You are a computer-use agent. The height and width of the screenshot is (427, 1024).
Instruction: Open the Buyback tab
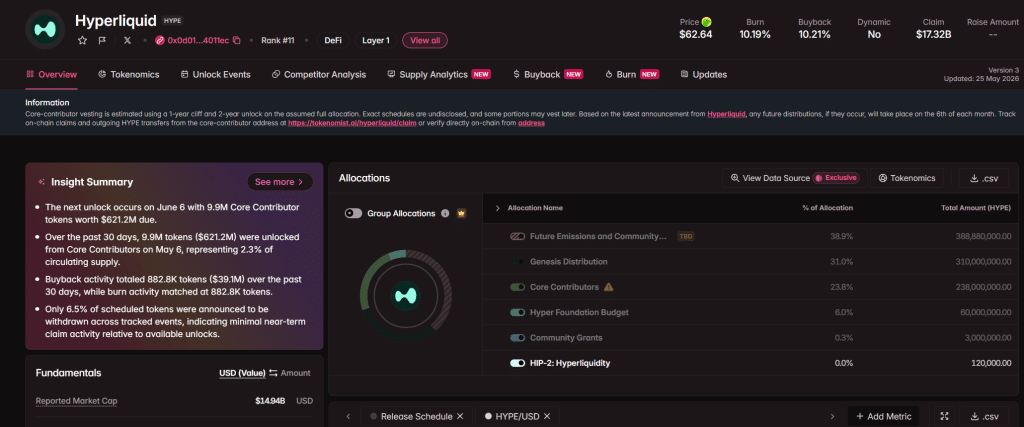click(547, 74)
